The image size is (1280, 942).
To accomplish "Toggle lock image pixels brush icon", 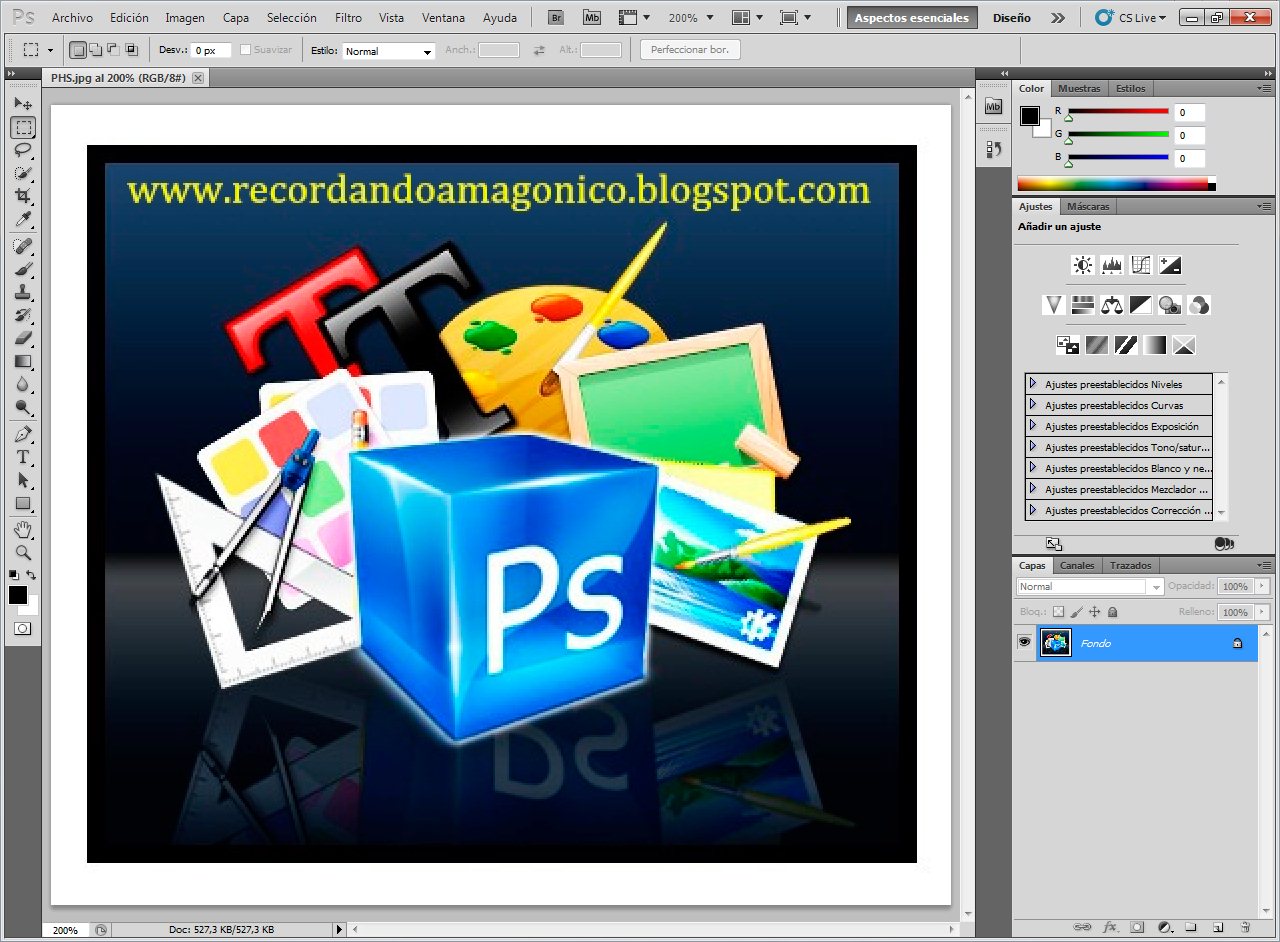I will 1076,611.
